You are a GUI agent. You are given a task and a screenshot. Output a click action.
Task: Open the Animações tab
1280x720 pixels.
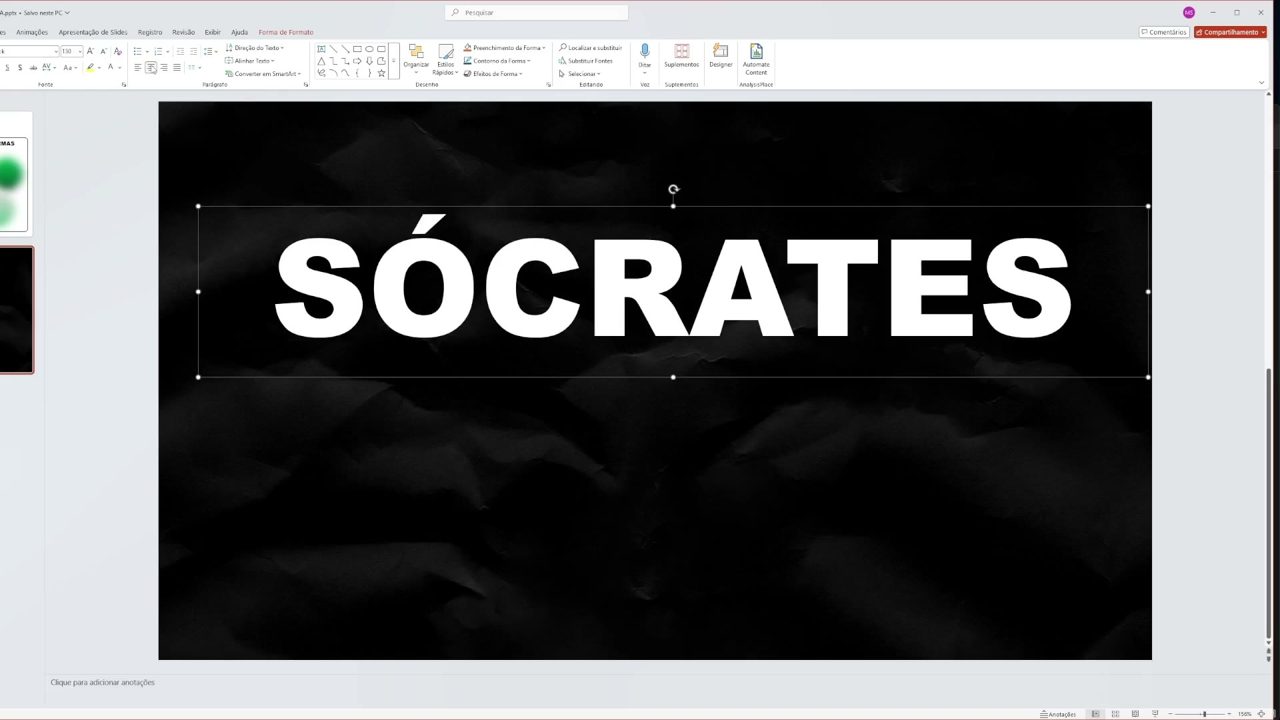[x=32, y=32]
